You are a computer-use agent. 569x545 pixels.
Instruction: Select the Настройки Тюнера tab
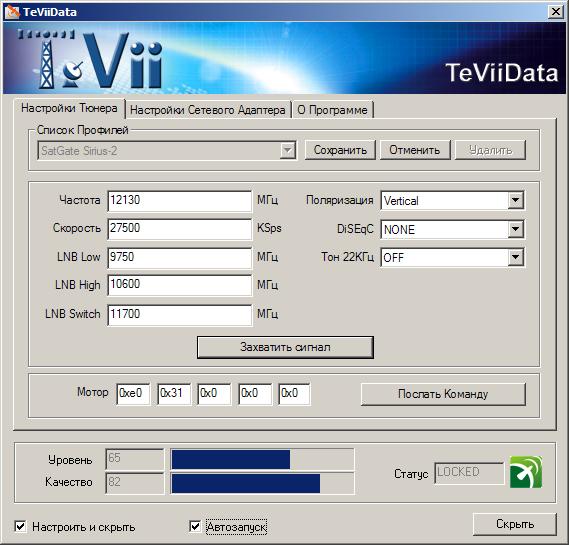click(x=69, y=108)
